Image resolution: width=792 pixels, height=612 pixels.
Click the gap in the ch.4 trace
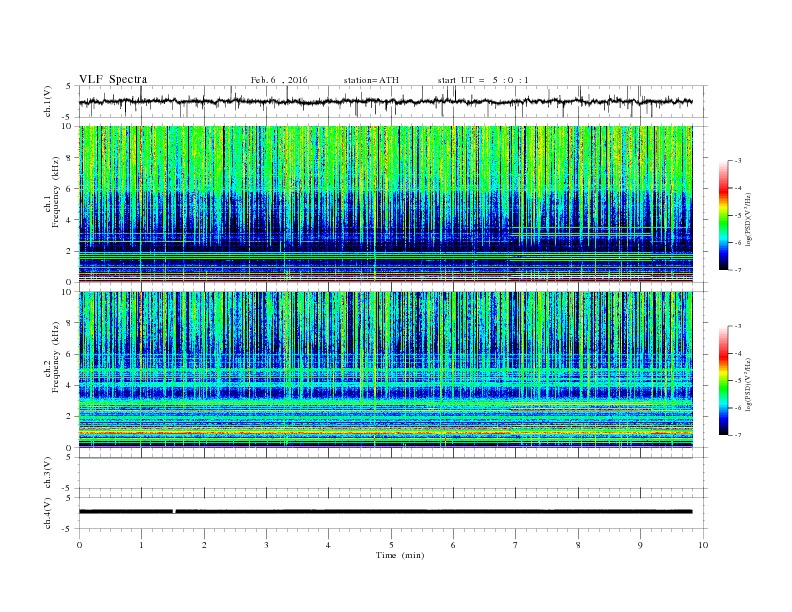point(174,512)
